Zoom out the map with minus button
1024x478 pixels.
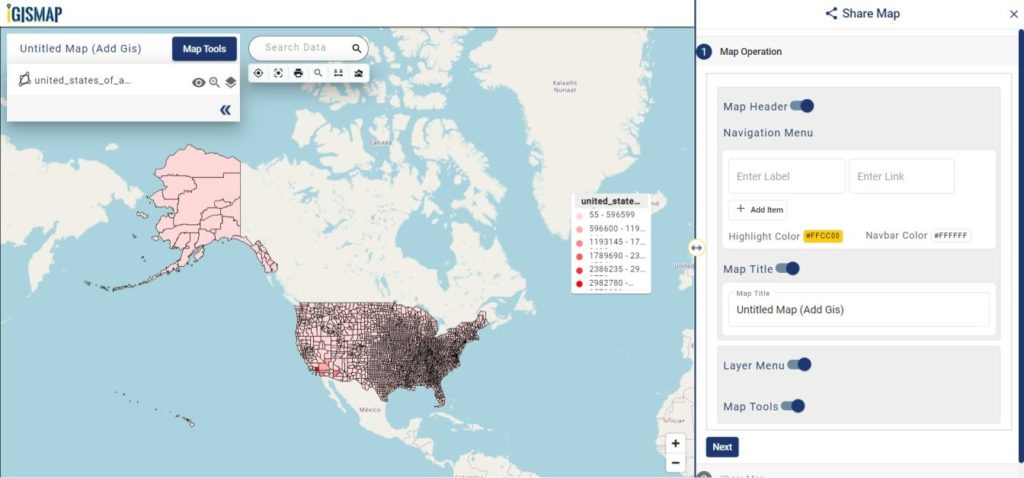point(675,463)
